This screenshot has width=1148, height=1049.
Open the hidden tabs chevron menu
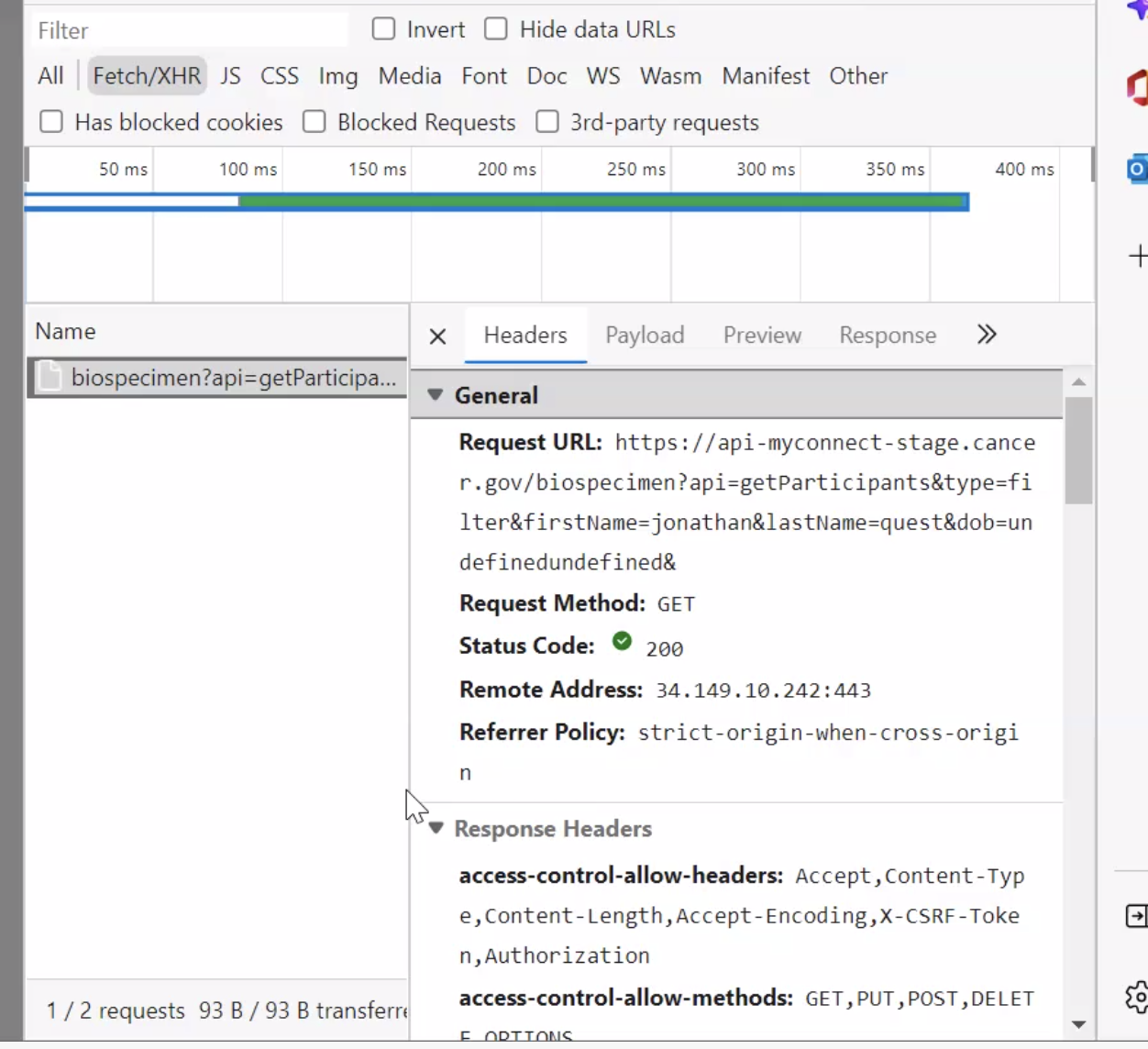point(987,335)
